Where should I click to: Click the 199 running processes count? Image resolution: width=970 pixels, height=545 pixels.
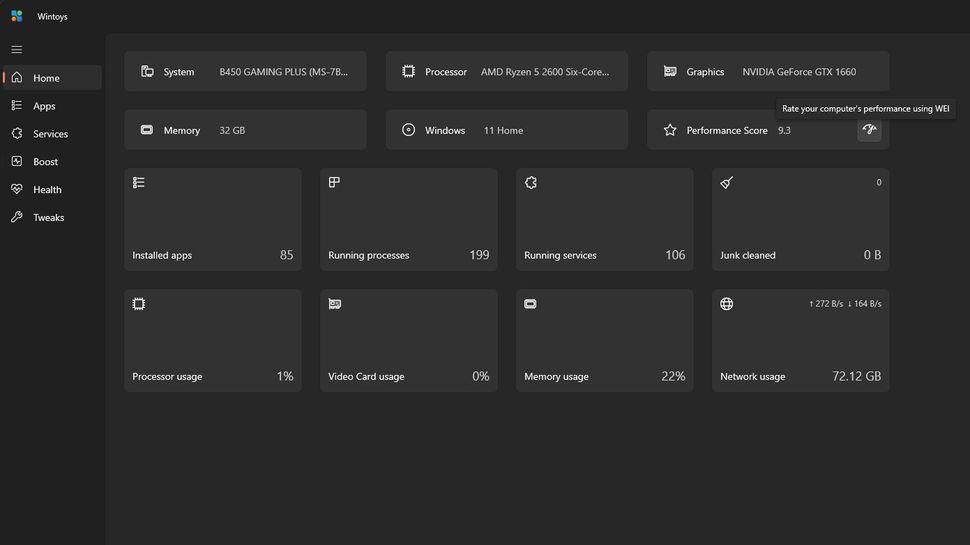coord(479,255)
